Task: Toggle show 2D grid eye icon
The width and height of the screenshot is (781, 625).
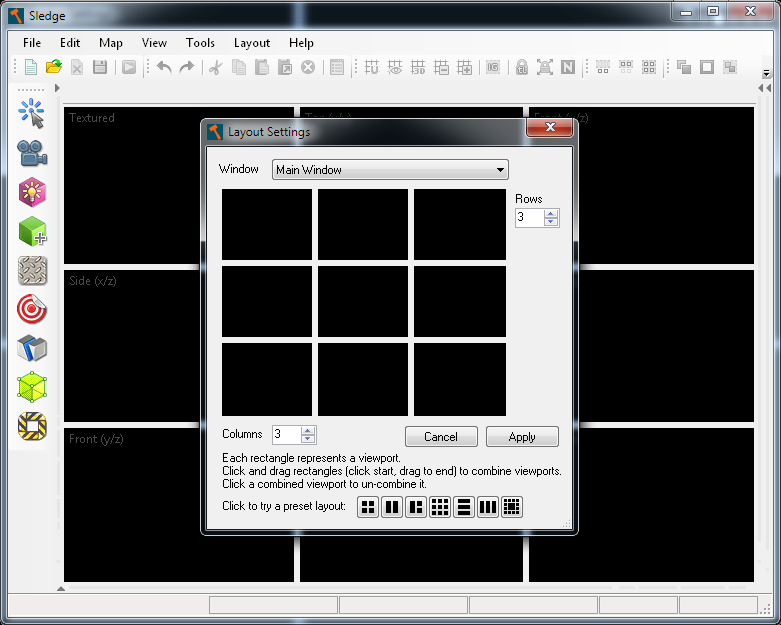Action: (395, 67)
